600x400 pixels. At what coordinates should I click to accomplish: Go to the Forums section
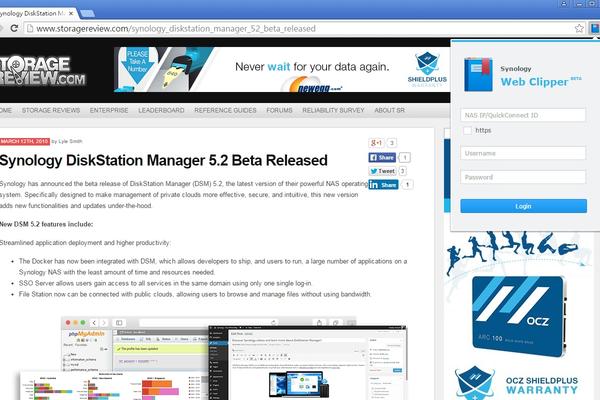(279, 110)
